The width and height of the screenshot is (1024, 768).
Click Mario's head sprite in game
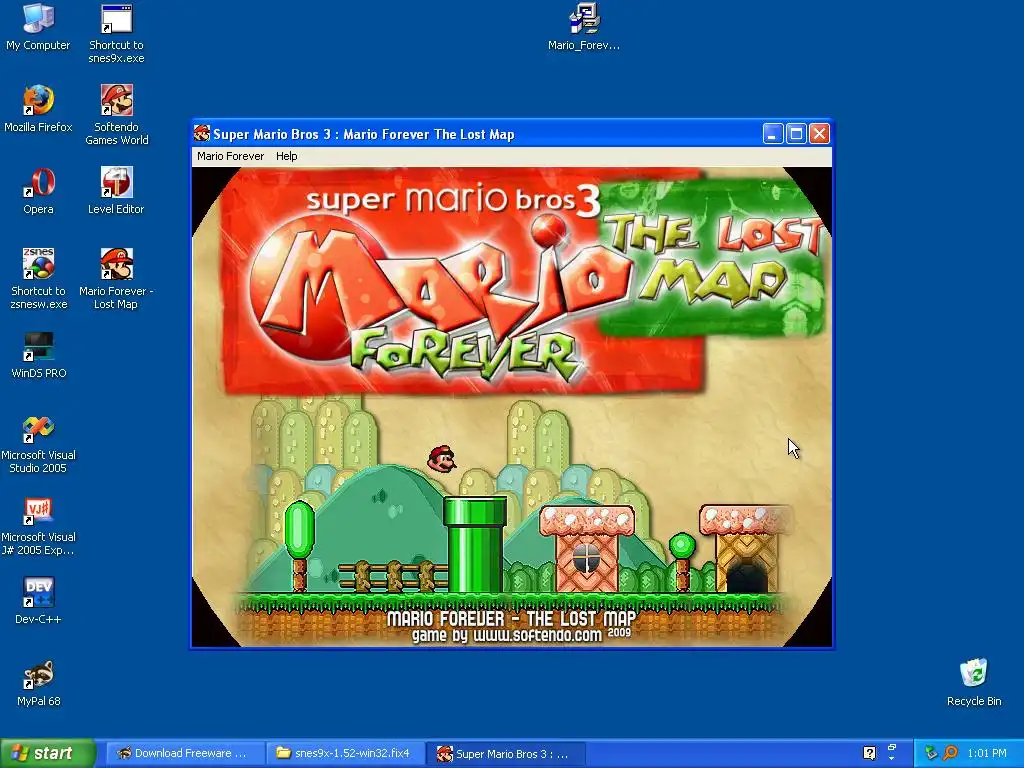441,459
